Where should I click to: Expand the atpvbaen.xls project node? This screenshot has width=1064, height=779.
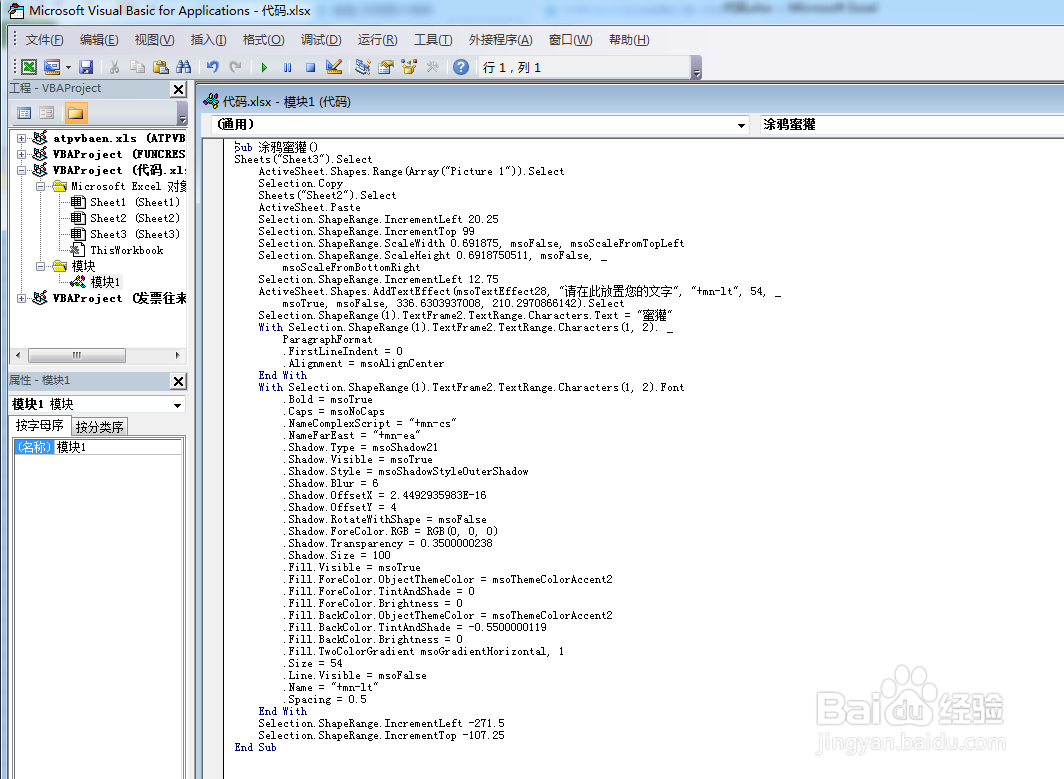(21, 138)
